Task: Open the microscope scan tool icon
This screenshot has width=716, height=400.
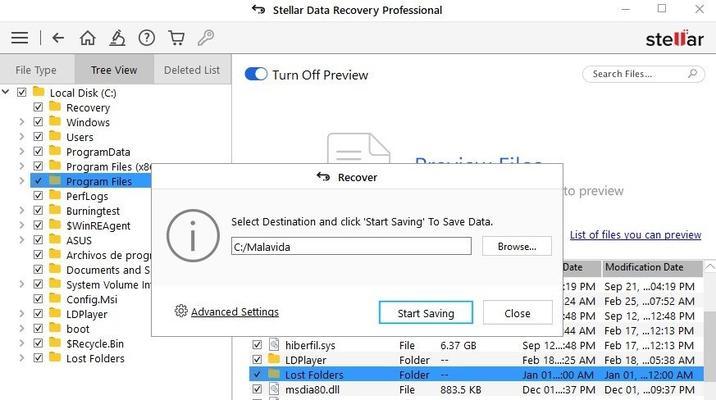Action: click(117, 38)
